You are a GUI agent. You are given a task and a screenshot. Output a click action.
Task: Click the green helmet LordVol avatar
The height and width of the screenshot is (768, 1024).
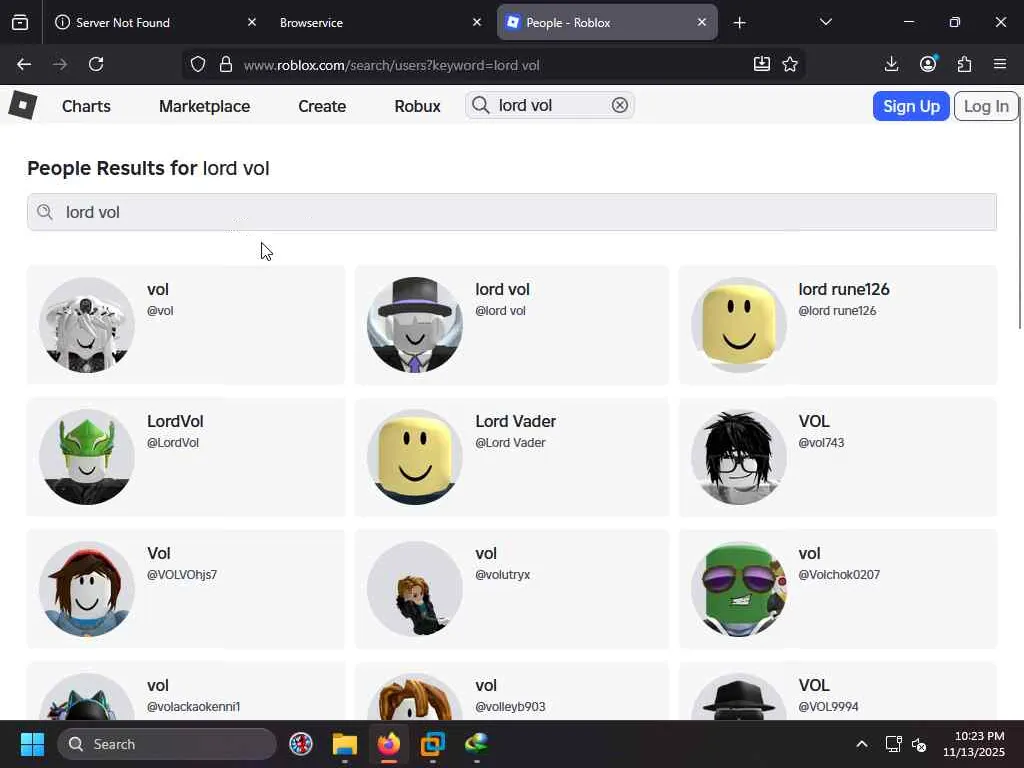(x=87, y=457)
